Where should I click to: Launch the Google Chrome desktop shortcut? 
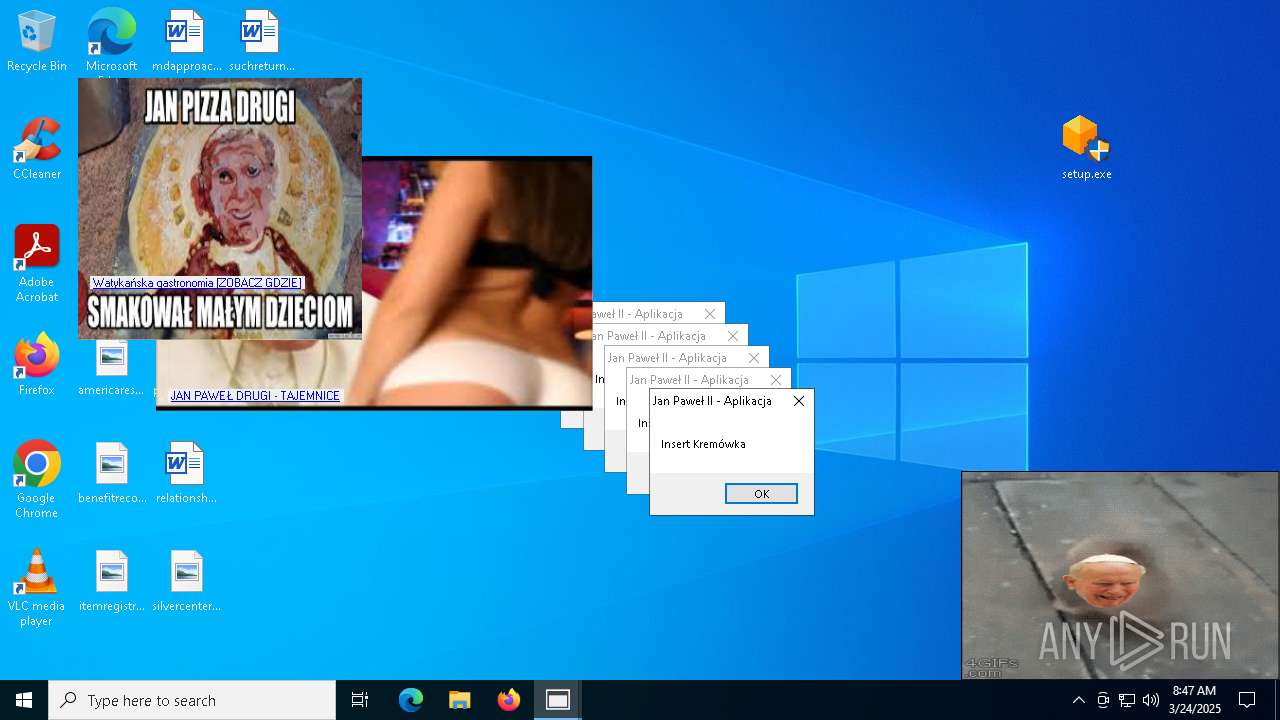coord(37,480)
